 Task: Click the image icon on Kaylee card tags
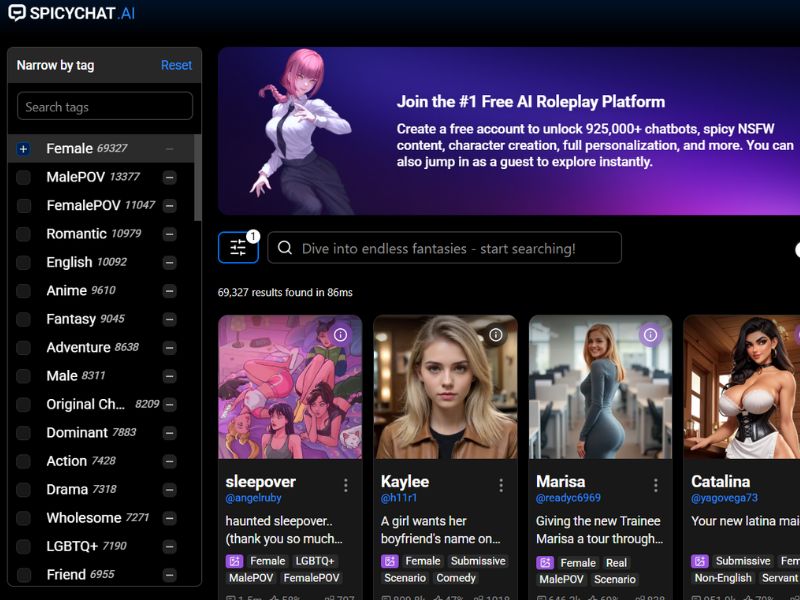click(389, 561)
